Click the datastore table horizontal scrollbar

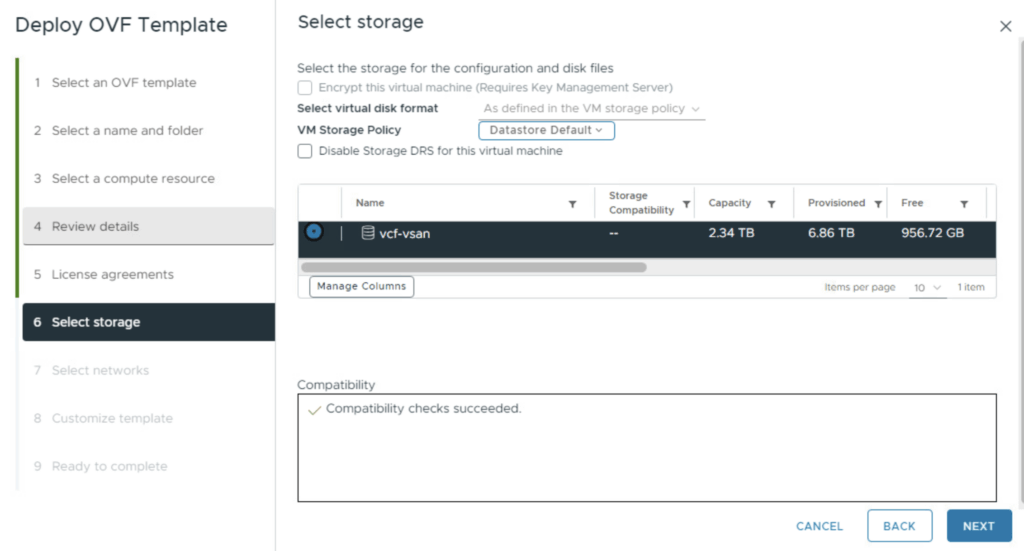(473, 267)
